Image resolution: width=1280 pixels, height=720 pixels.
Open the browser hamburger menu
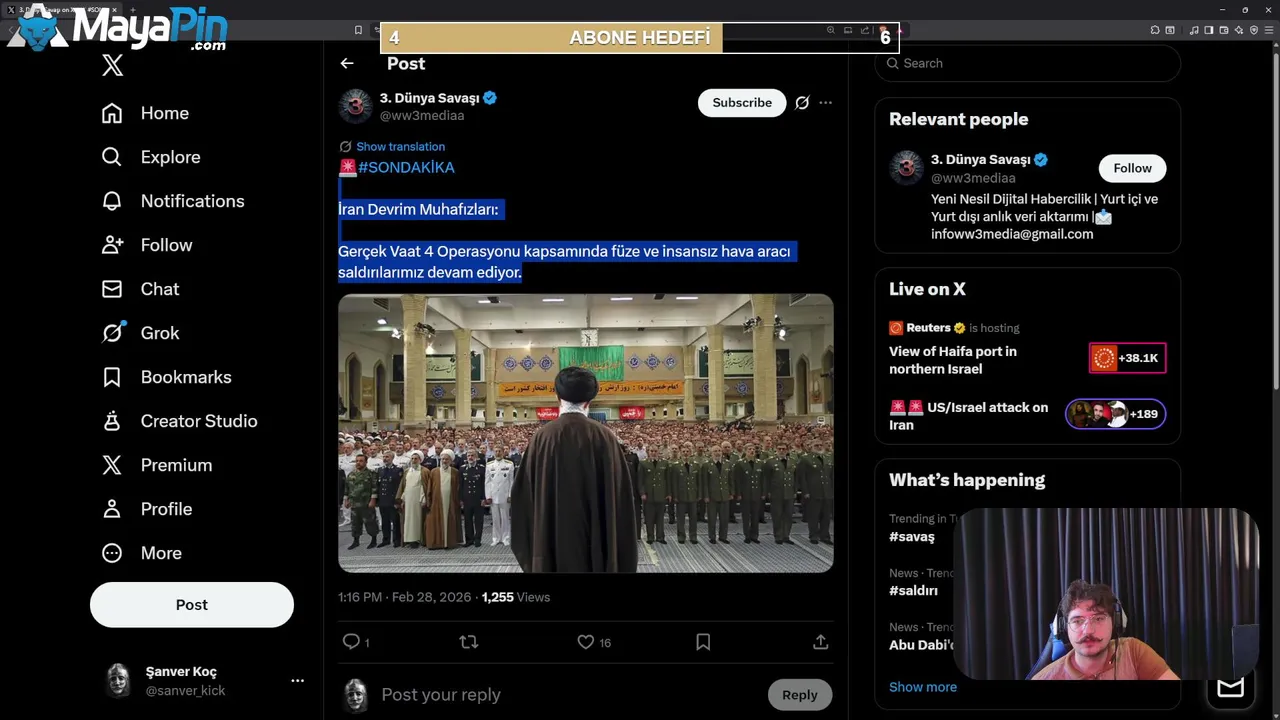pos(1269,30)
